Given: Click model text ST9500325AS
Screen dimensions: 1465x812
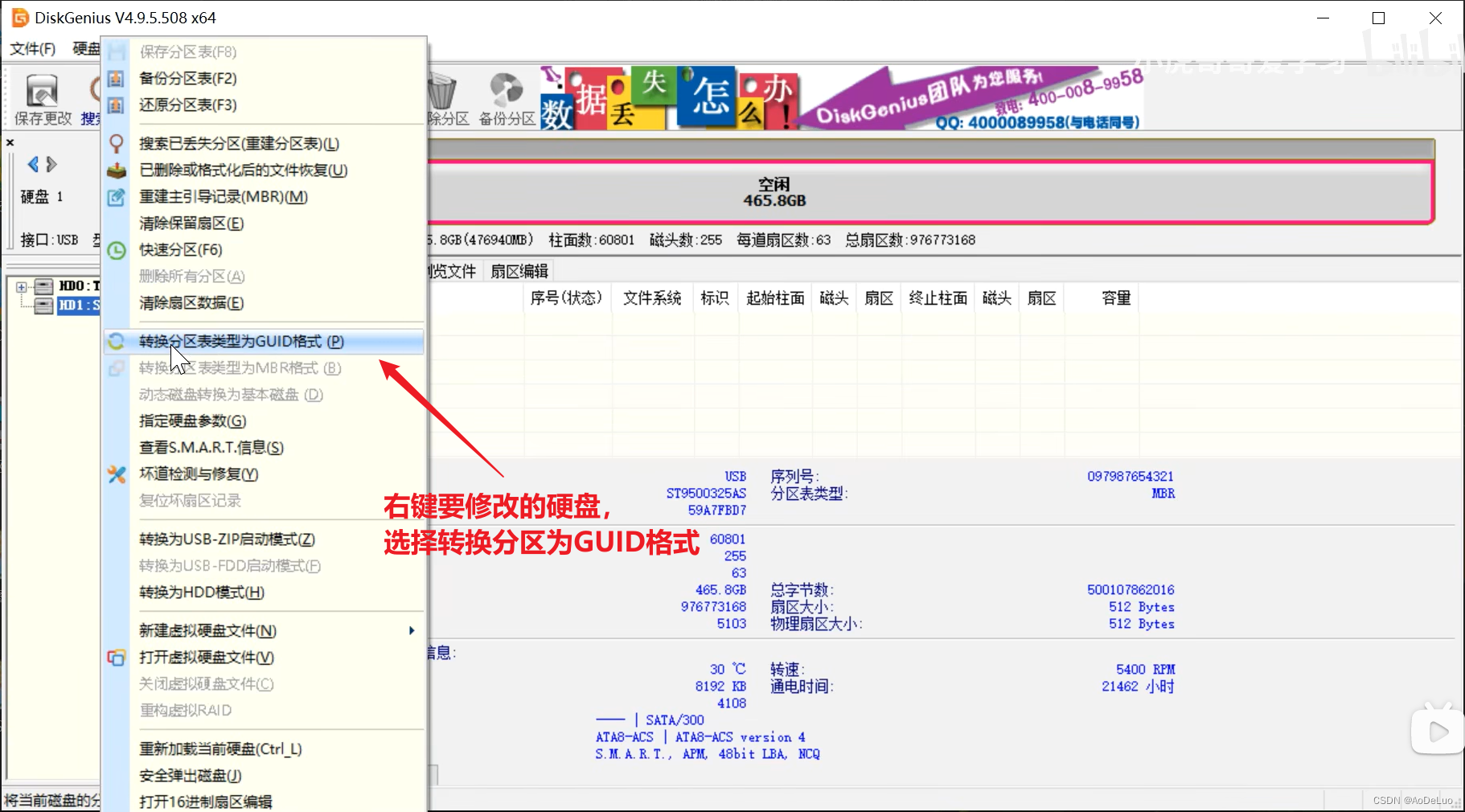Looking at the screenshot, I should click(x=706, y=494).
